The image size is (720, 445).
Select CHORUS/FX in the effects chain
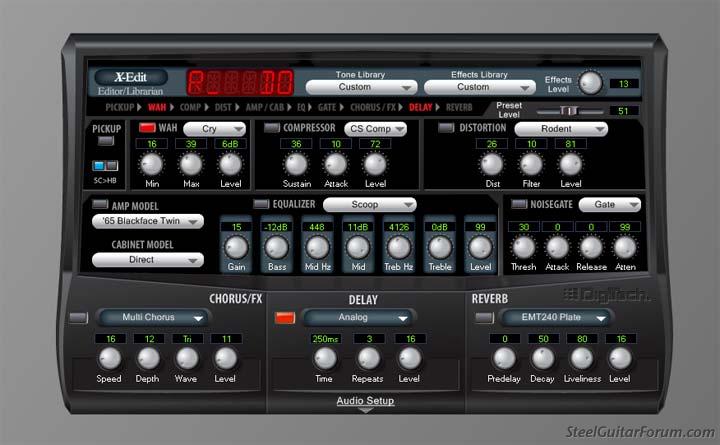point(373,107)
